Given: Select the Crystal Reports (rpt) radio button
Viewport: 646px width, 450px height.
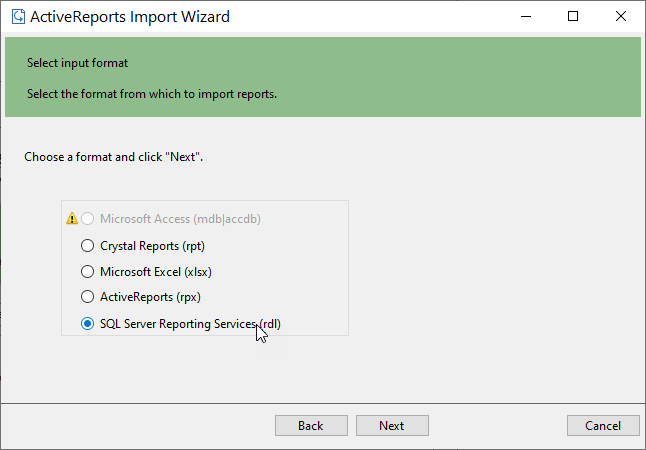Looking at the screenshot, I should (87, 246).
